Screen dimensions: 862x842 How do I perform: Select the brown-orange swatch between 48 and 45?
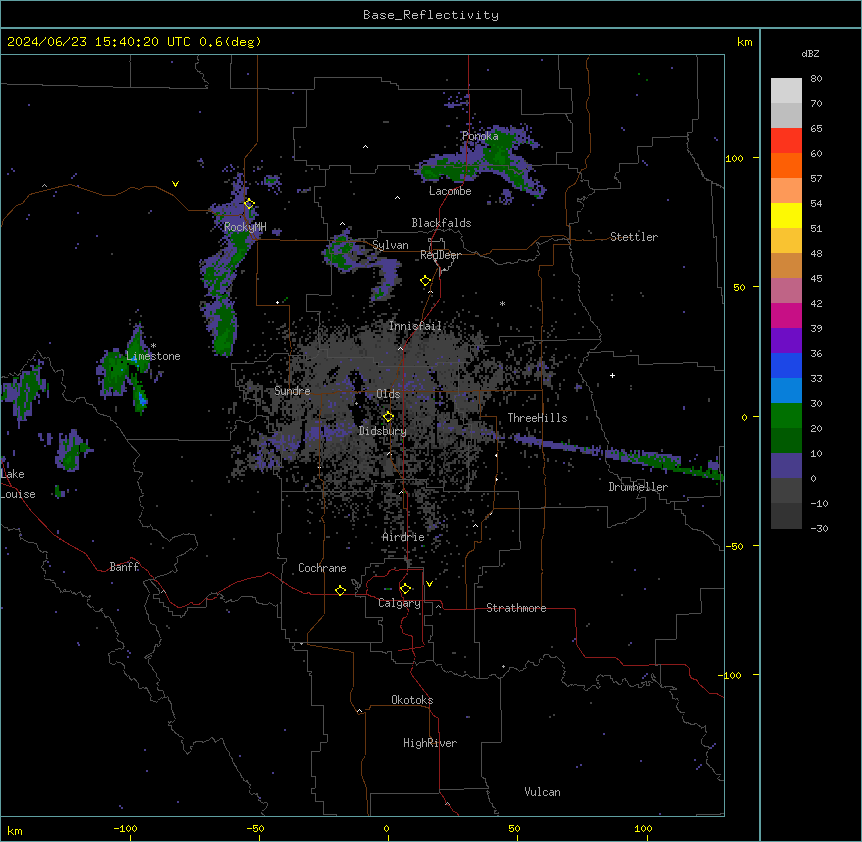tap(786, 265)
